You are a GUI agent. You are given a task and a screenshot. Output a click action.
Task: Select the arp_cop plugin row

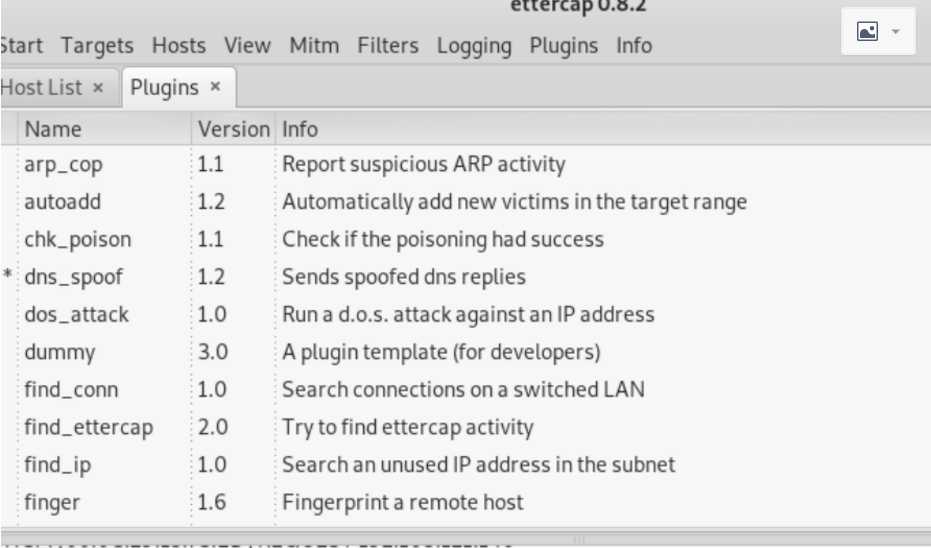click(x=466, y=164)
